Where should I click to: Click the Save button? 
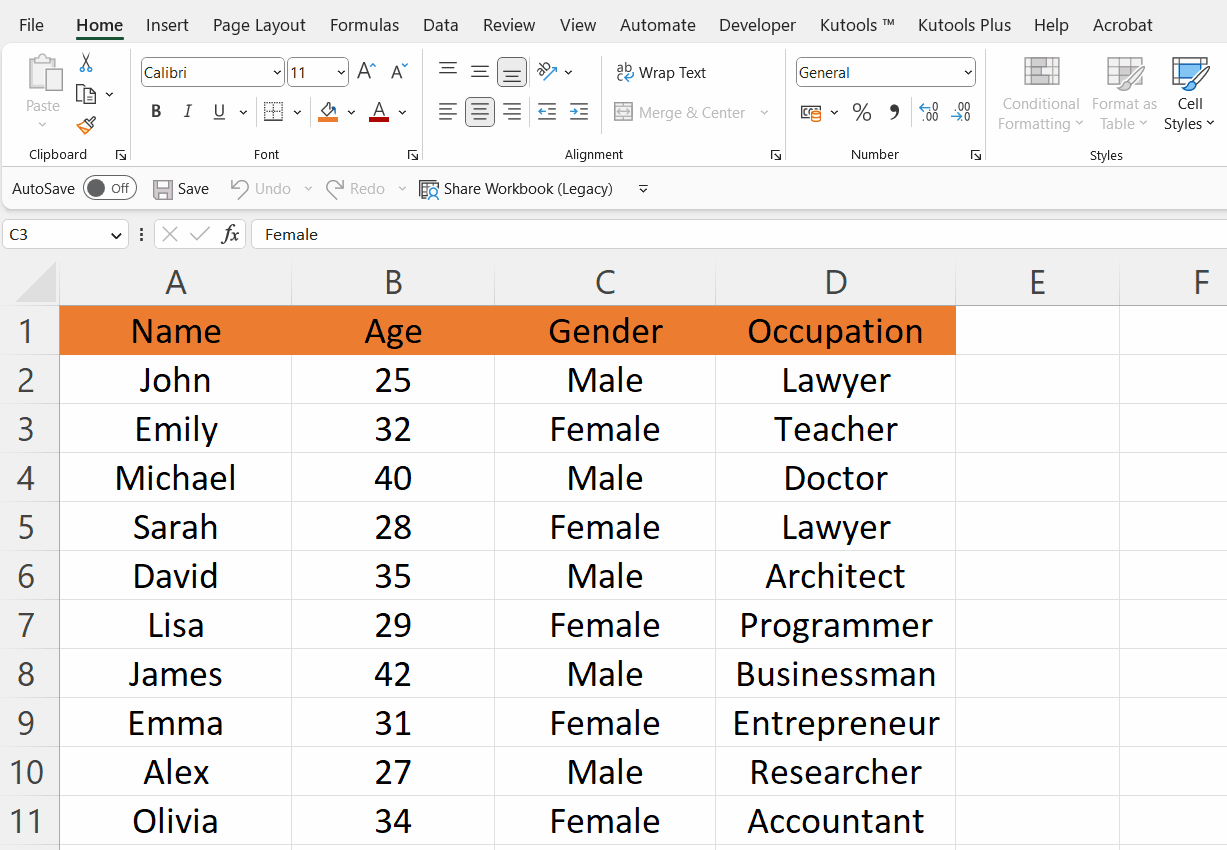181,188
